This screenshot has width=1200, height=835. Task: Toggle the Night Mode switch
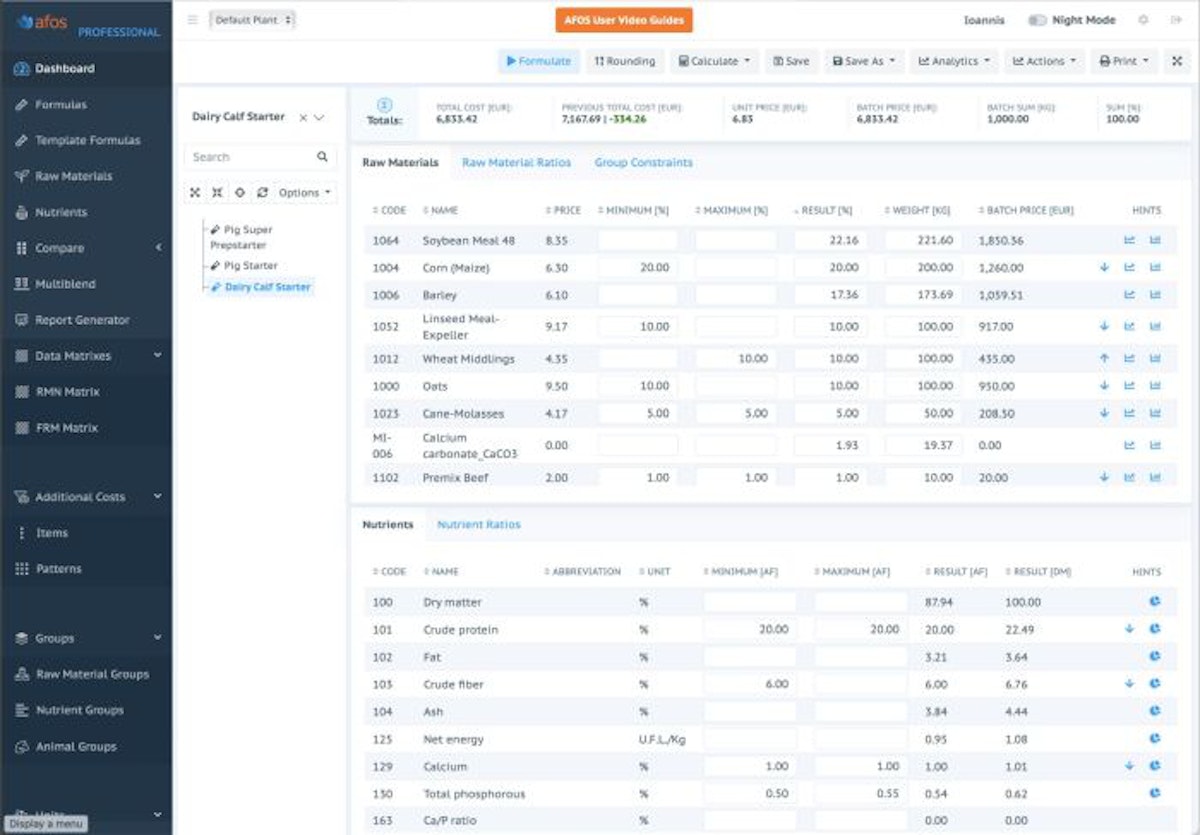tap(1037, 20)
